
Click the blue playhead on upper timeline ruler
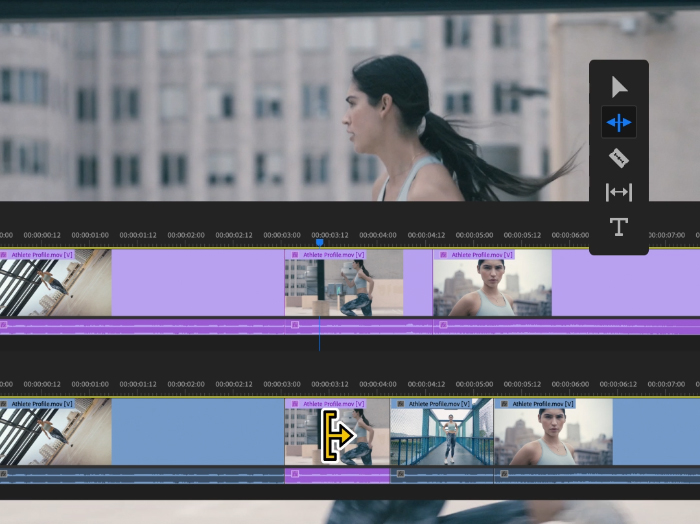319,242
